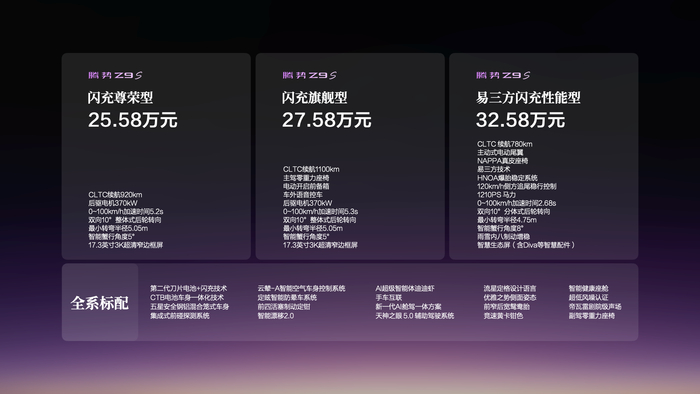Click the 腾势 Z9 logo above 闪充旗舰型

coord(309,75)
